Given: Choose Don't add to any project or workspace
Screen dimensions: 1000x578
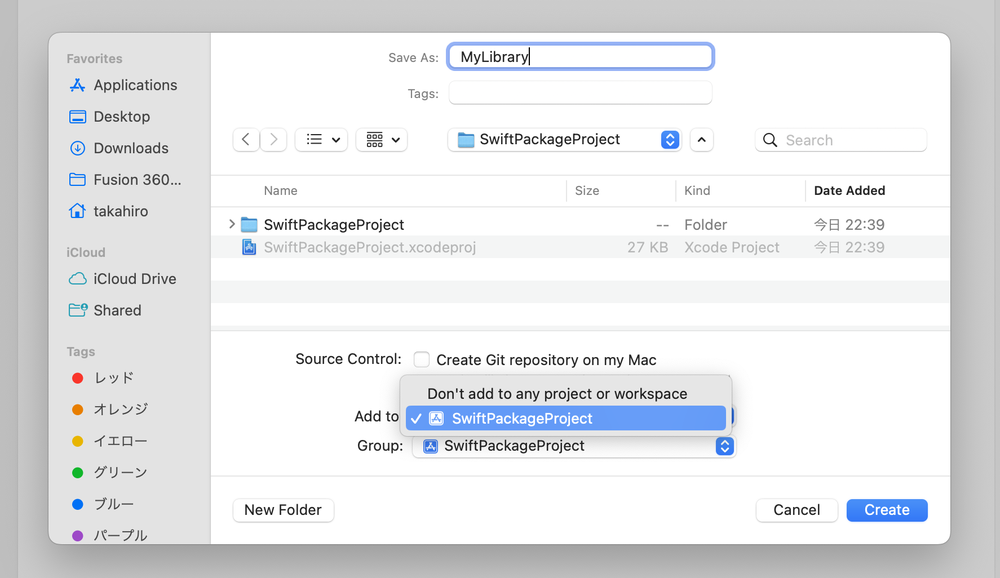Looking at the screenshot, I should pyautogui.click(x=557, y=394).
